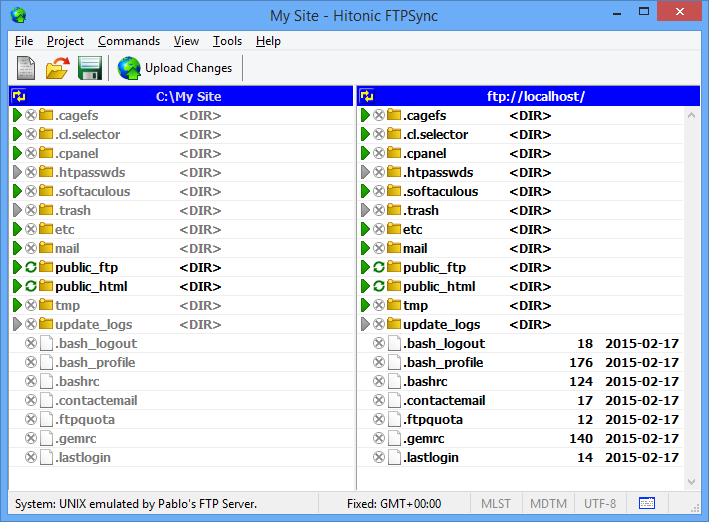Click the local .bash_logout file icon
Screen dimensions: 709x522
pyautogui.click(x=47, y=343)
